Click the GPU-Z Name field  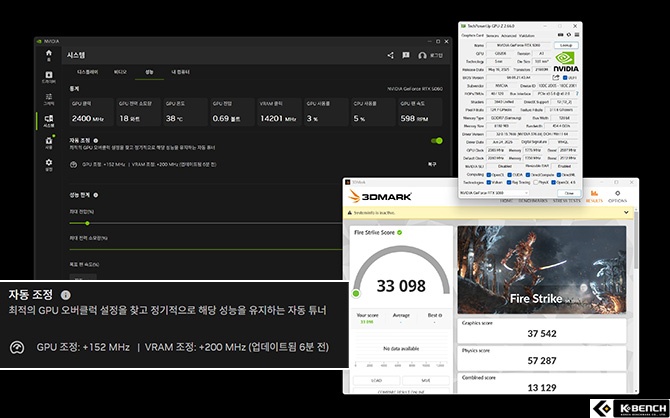coord(518,45)
